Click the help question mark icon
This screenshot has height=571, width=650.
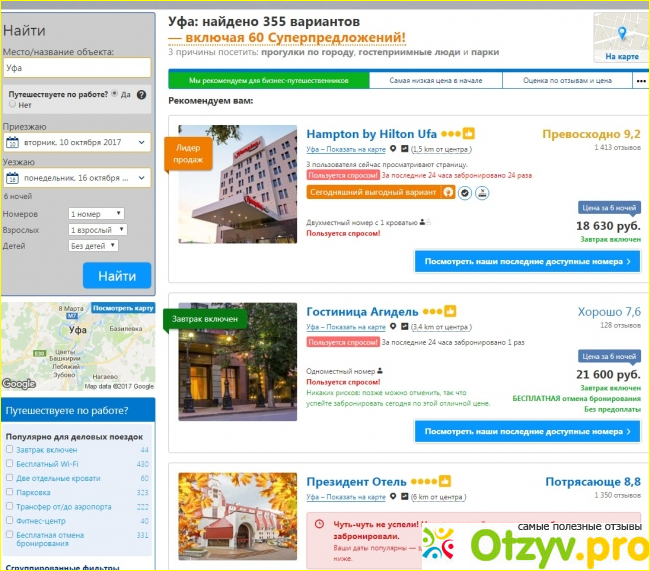coord(141,95)
